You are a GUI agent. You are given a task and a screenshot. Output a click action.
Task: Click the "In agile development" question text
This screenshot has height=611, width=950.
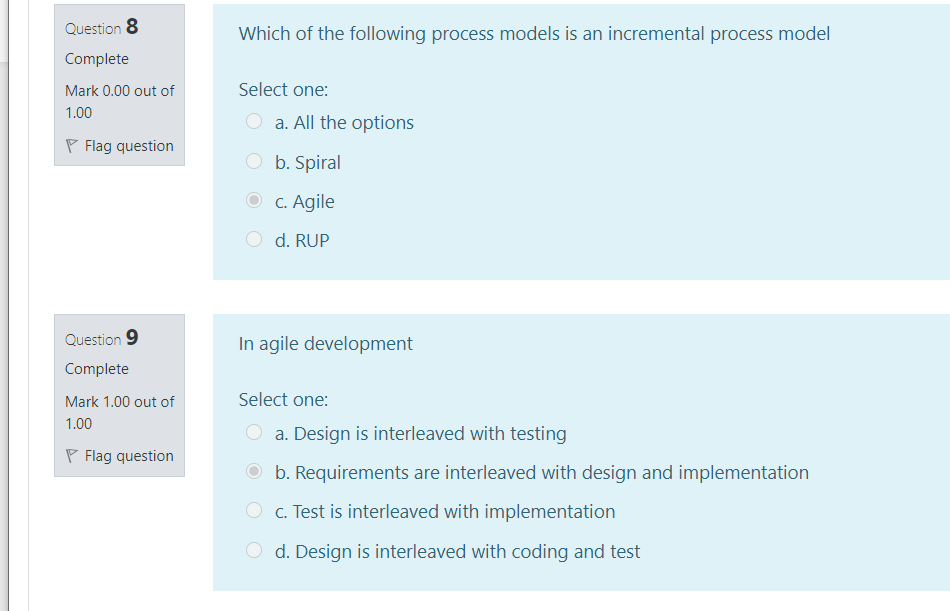click(325, 344)
